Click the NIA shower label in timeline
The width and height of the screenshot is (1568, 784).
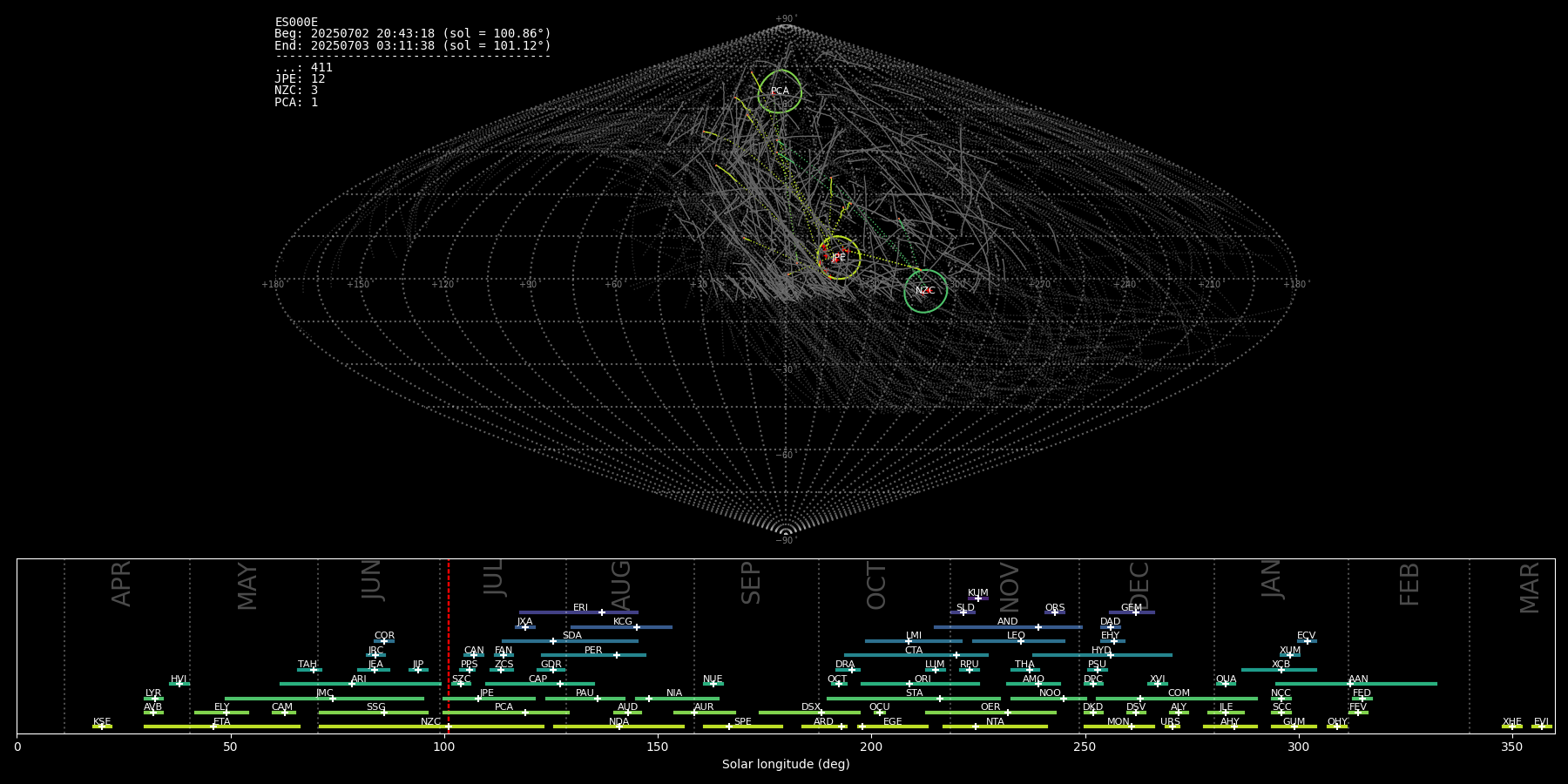[674, 693]
